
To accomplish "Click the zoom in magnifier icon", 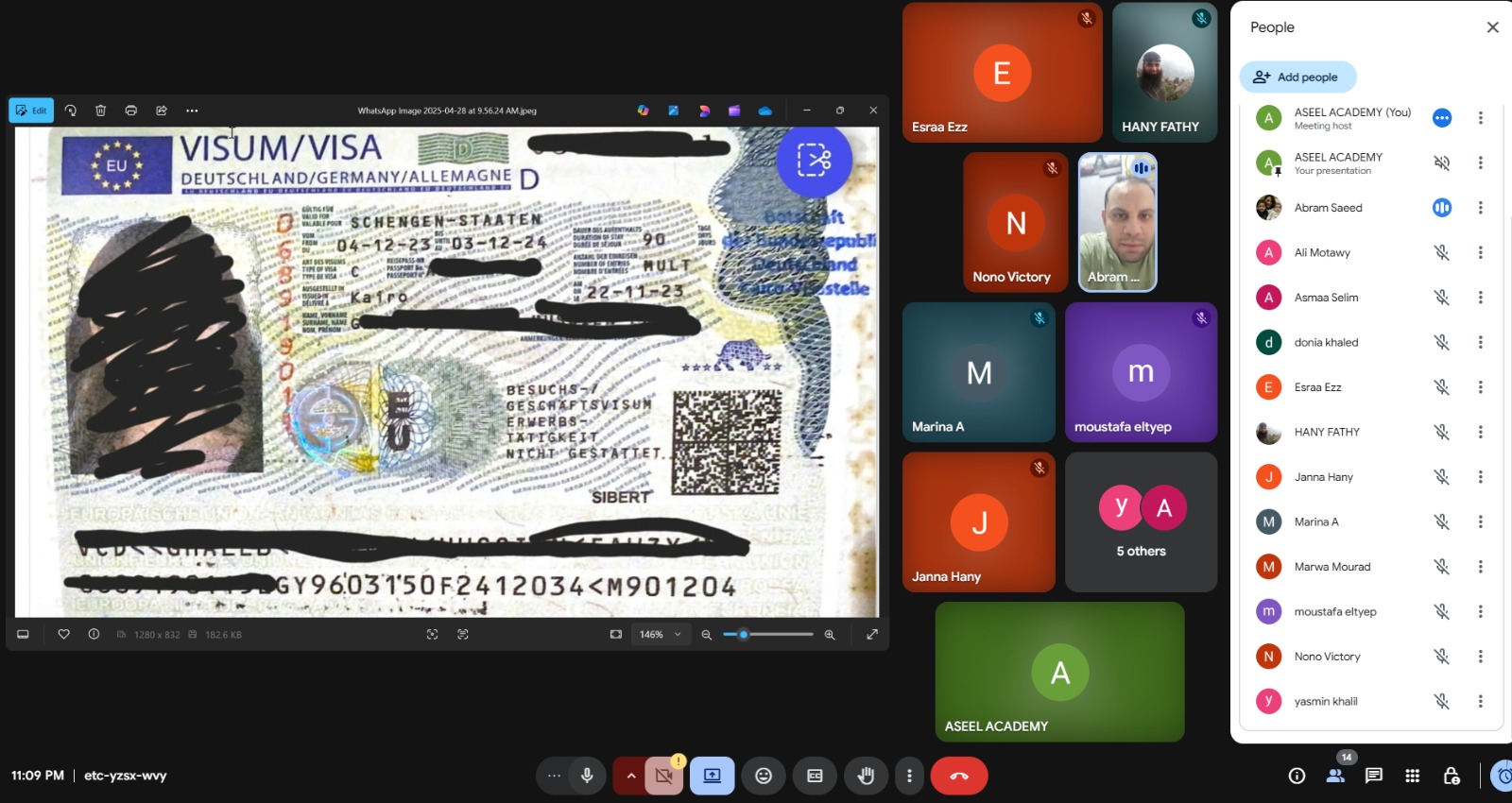I will [x=830, y=635].
